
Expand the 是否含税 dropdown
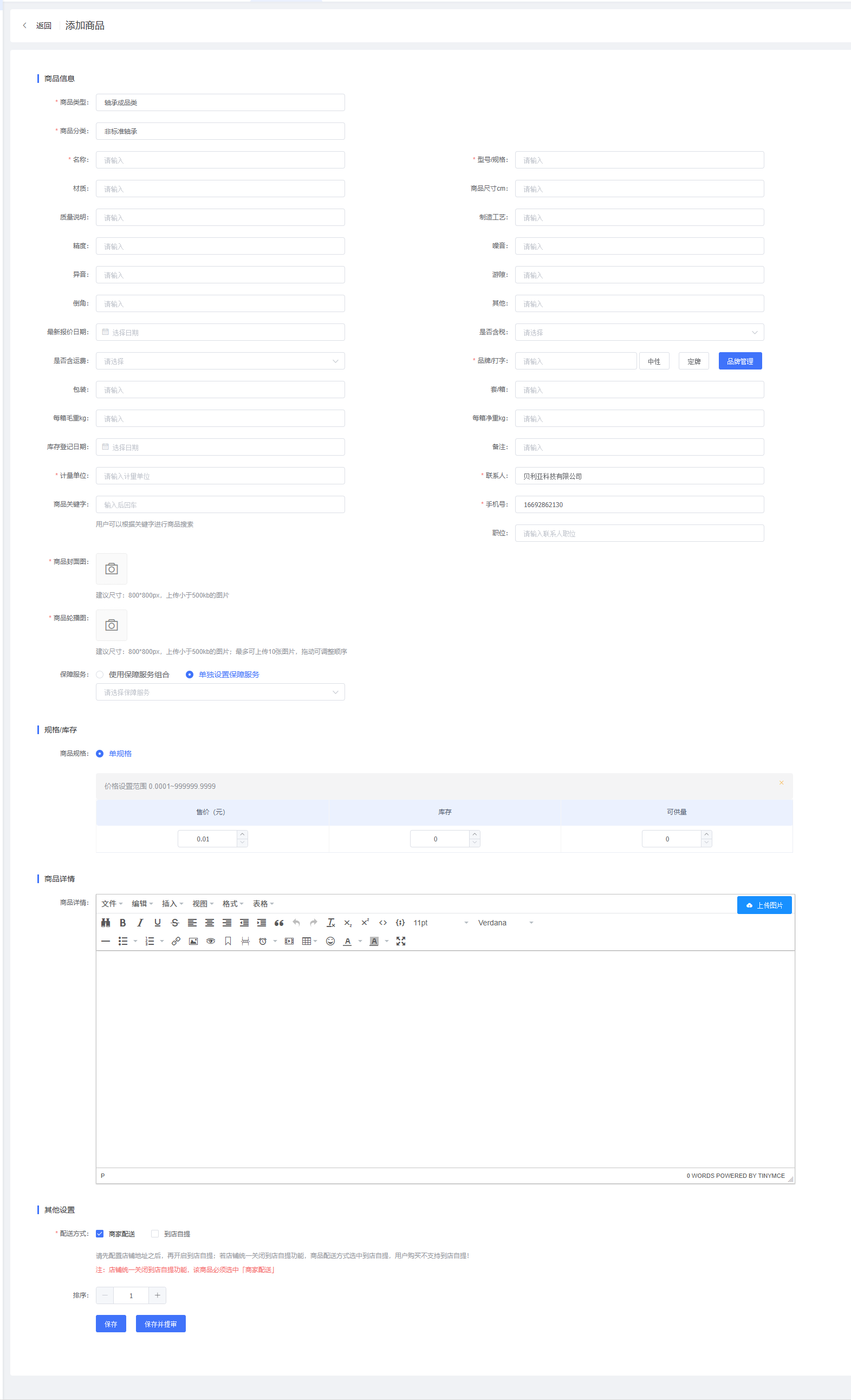point(639,332)
